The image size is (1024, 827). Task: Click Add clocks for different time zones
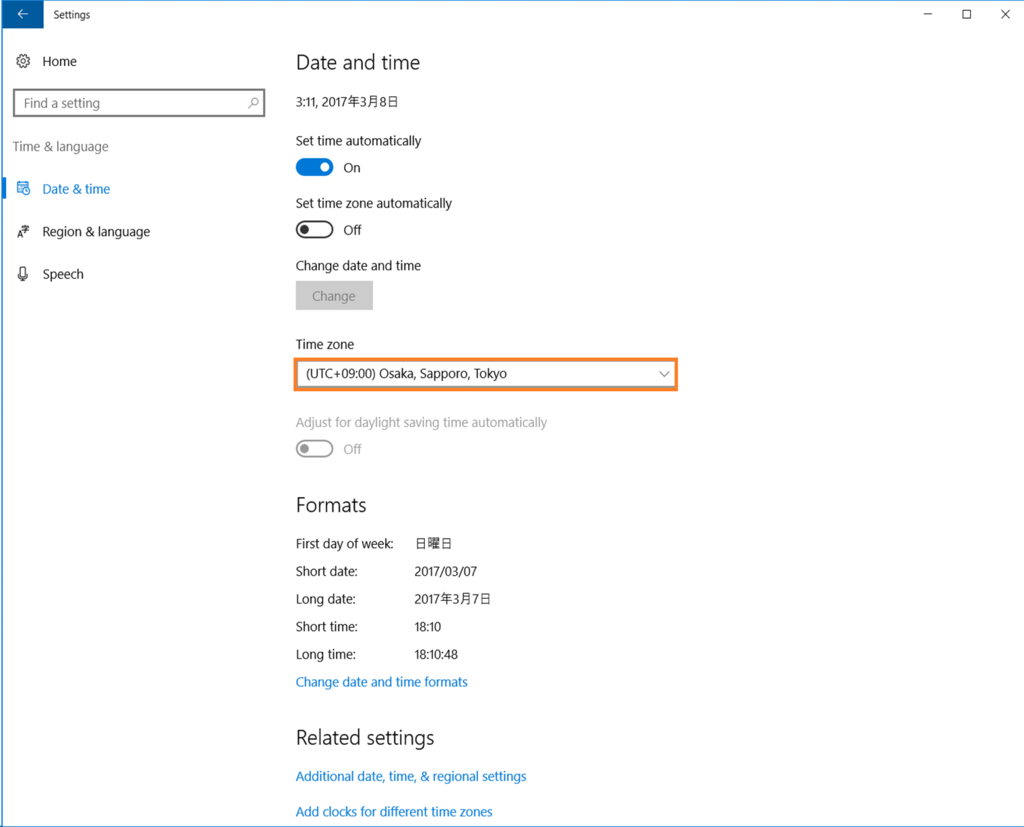pyautogui.click(x=394, y=811)
